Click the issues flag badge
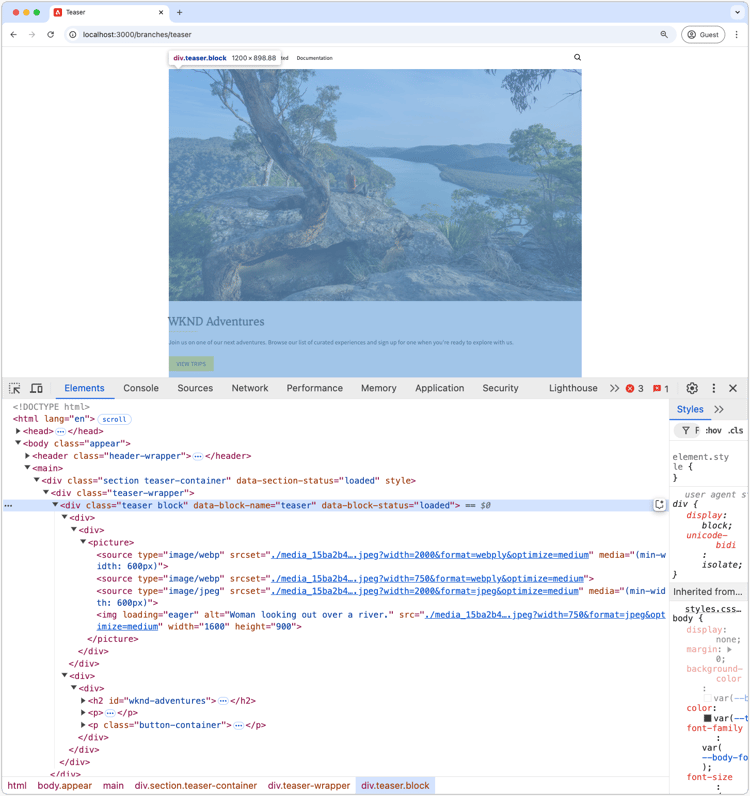750x796 pixels. (x=661, y=388)
